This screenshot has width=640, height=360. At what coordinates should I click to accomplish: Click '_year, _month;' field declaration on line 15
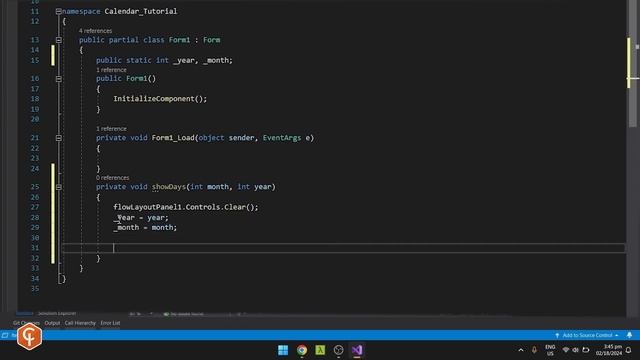pyautogui.click(x=203, y=60)
